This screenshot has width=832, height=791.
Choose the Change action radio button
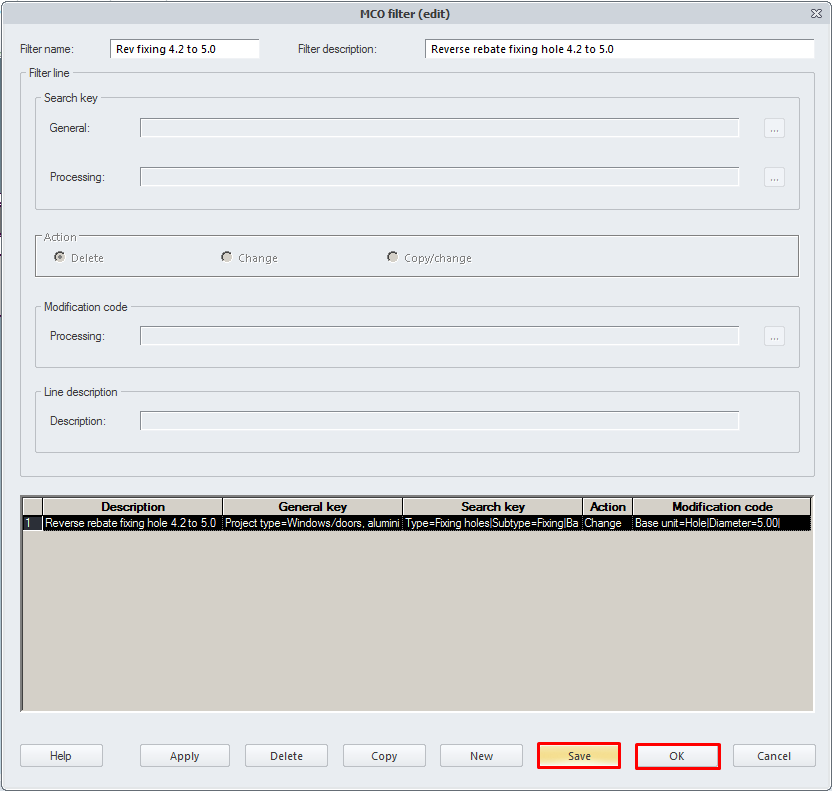click(x=227, y=258)
